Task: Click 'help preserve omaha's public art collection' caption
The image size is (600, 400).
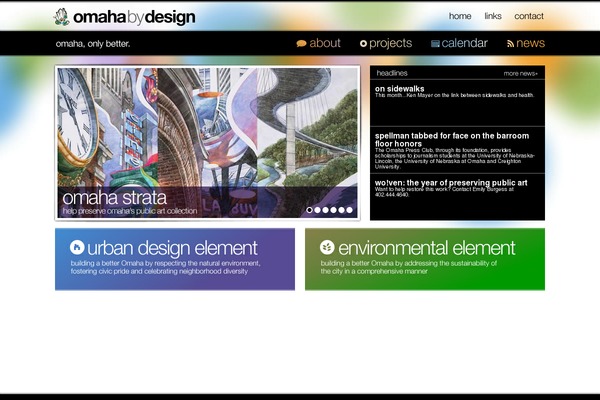Action: (x=130, y=211)
